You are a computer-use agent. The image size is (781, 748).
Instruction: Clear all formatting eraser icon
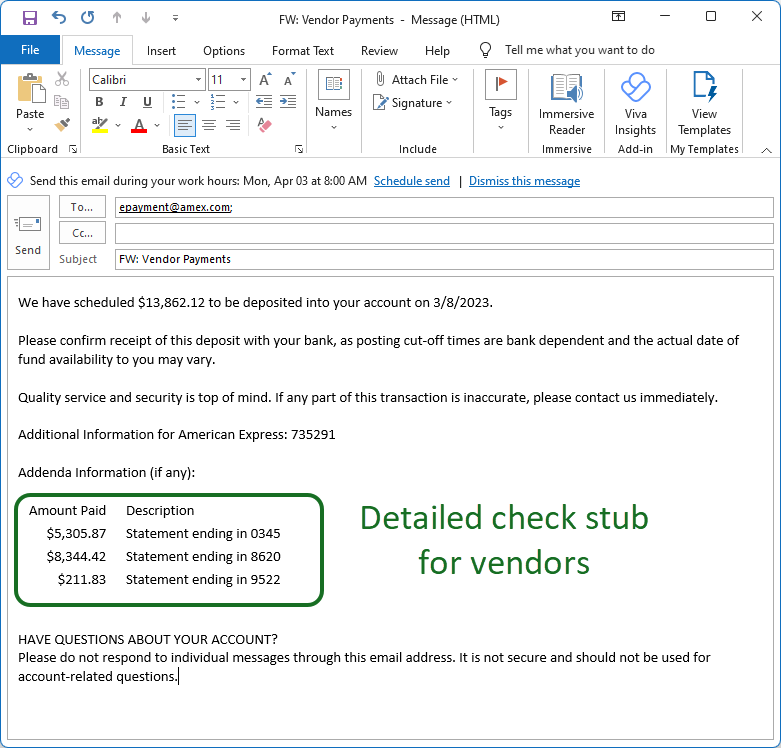point(264,125)
